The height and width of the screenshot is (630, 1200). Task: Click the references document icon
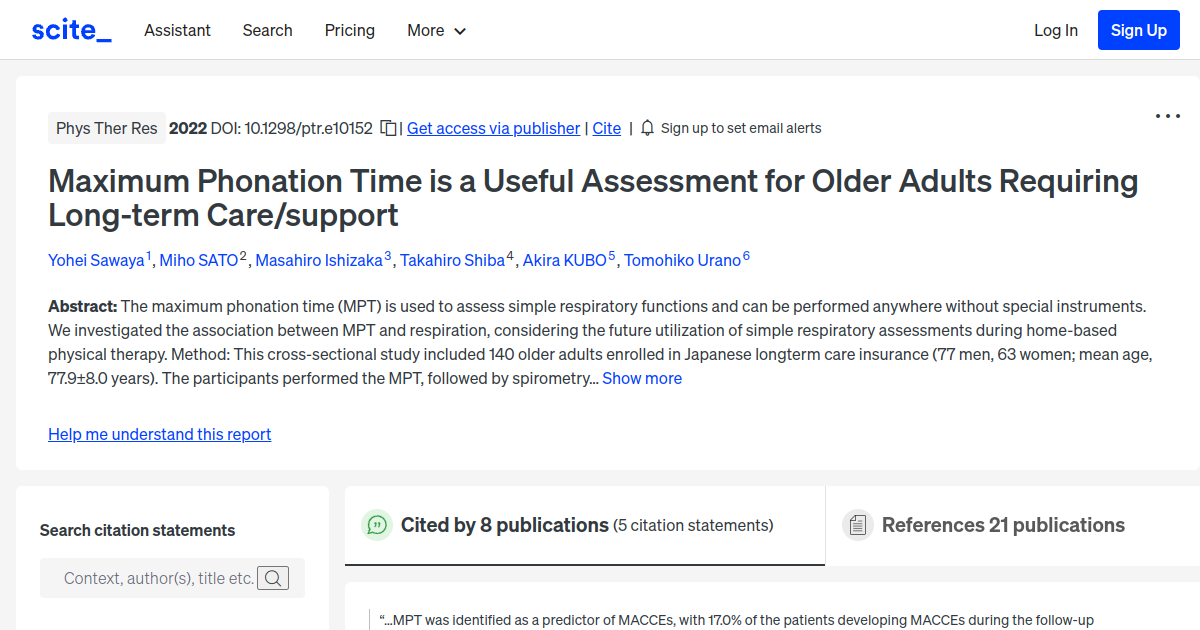(858, 524)
